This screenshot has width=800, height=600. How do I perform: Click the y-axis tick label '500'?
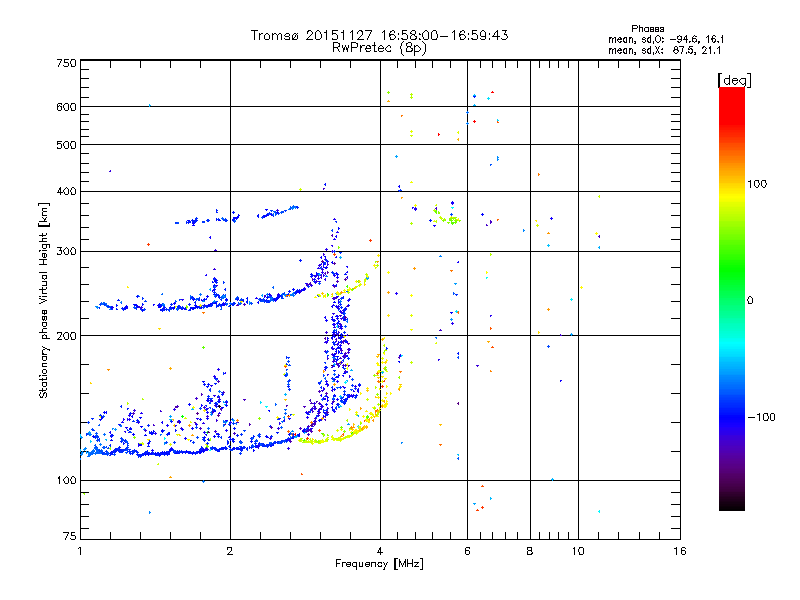point(66,145)
